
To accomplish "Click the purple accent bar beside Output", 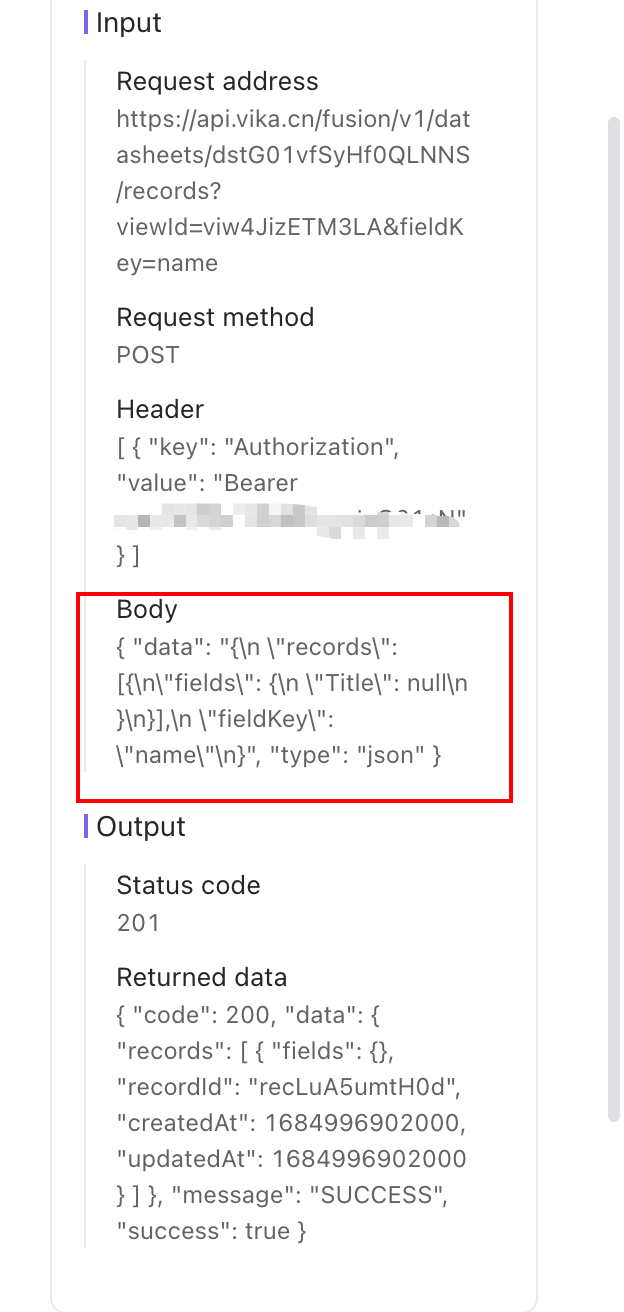I will click(x=85, y=827).
